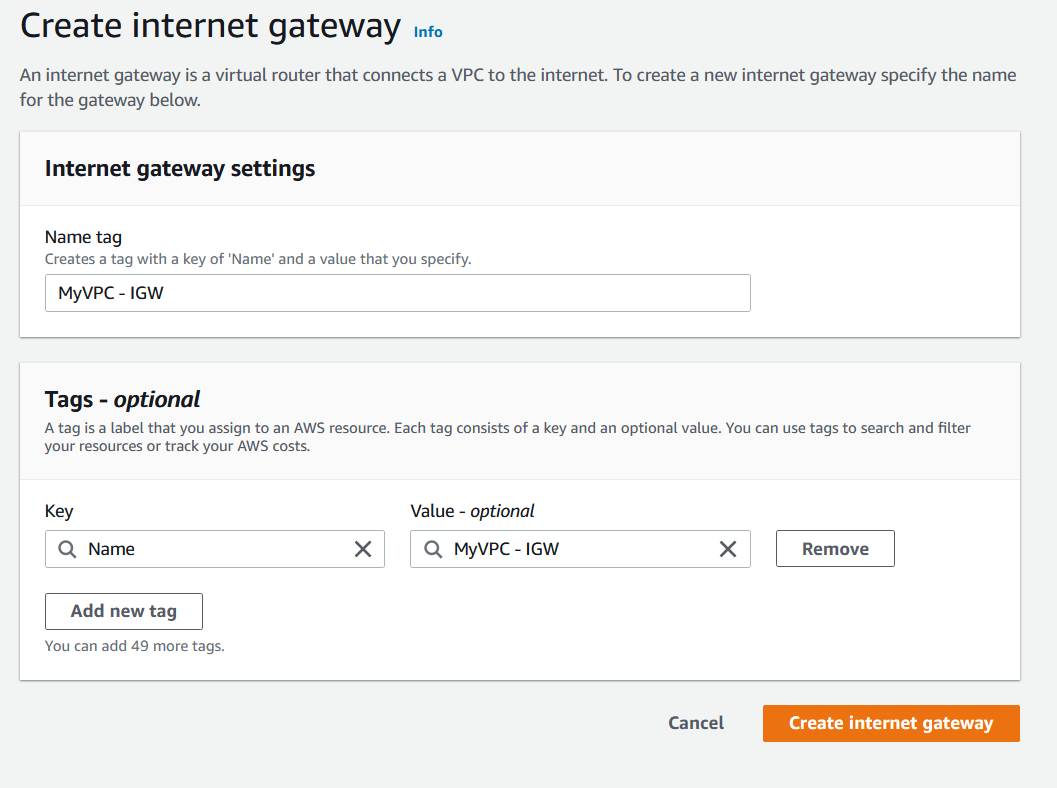Open the Info link beside page title
The image size is (1057, 788).
tap(428, 32)
